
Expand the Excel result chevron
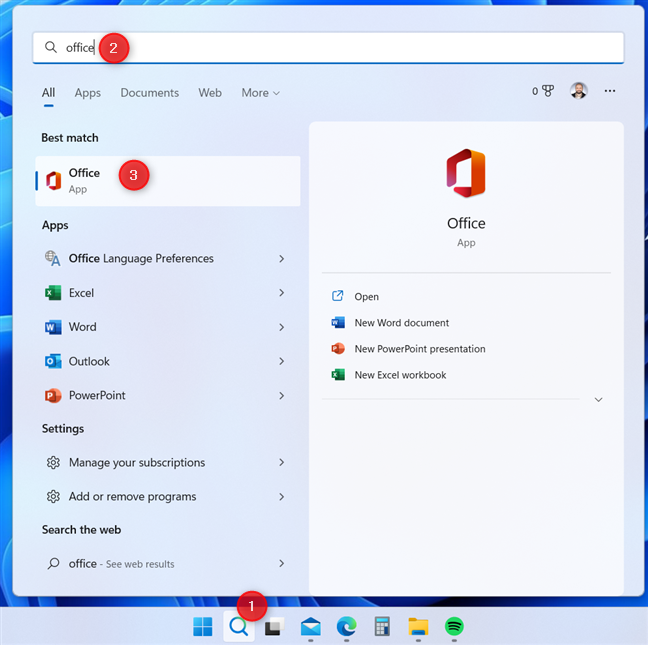tap(281, 293)
